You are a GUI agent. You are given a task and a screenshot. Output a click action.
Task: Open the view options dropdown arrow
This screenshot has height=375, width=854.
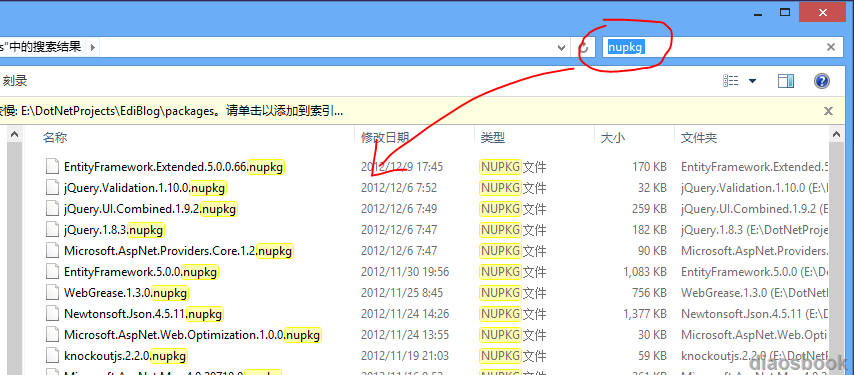pyautogui.click(x=753, y=81)
